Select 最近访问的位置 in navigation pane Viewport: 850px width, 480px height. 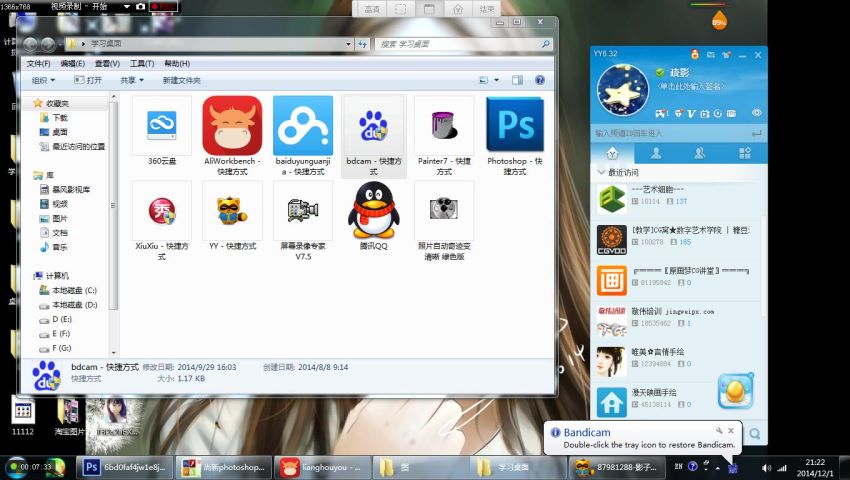(x=73, y=146)
